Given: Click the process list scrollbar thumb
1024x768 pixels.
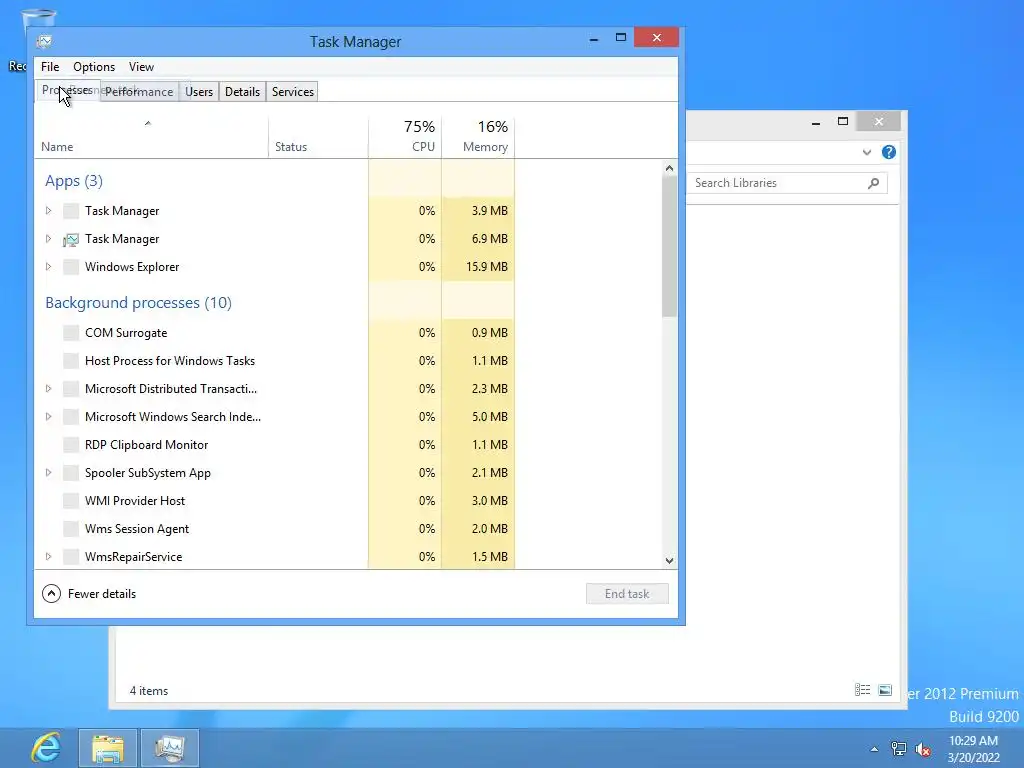Looking at the screenshot, I should click(669, 247).
